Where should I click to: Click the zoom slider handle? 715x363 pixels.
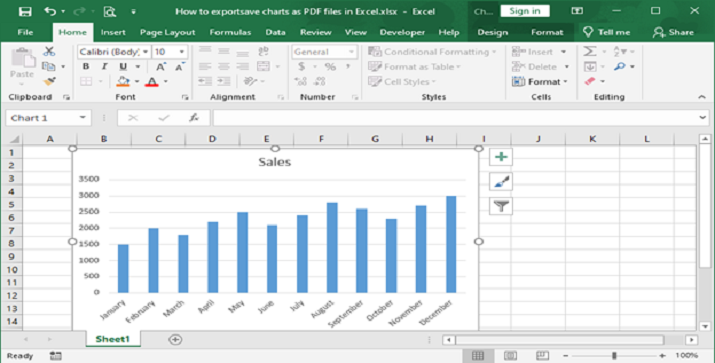pyautogui.click(x=614, y=355)
